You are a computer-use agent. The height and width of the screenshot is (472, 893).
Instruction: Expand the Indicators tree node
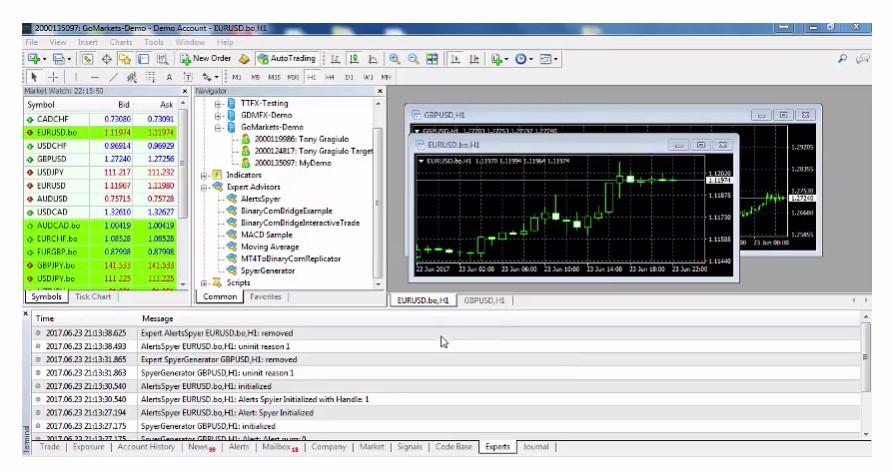(x=204, y=174)
